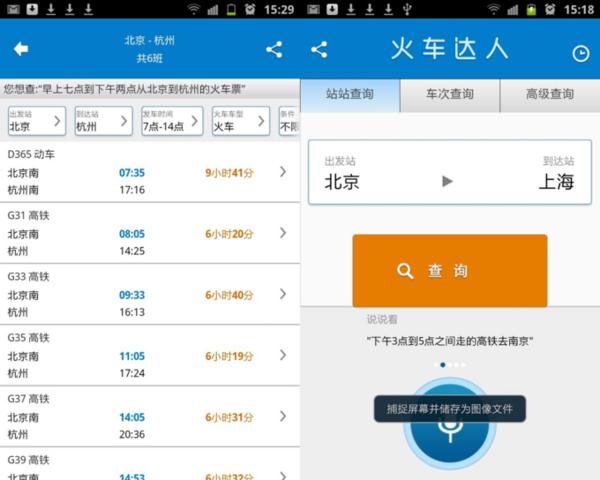The height and width of the screenshot is (480, 600).
Task: Tap the orange 查询 search button
Action: click(450, 271)
